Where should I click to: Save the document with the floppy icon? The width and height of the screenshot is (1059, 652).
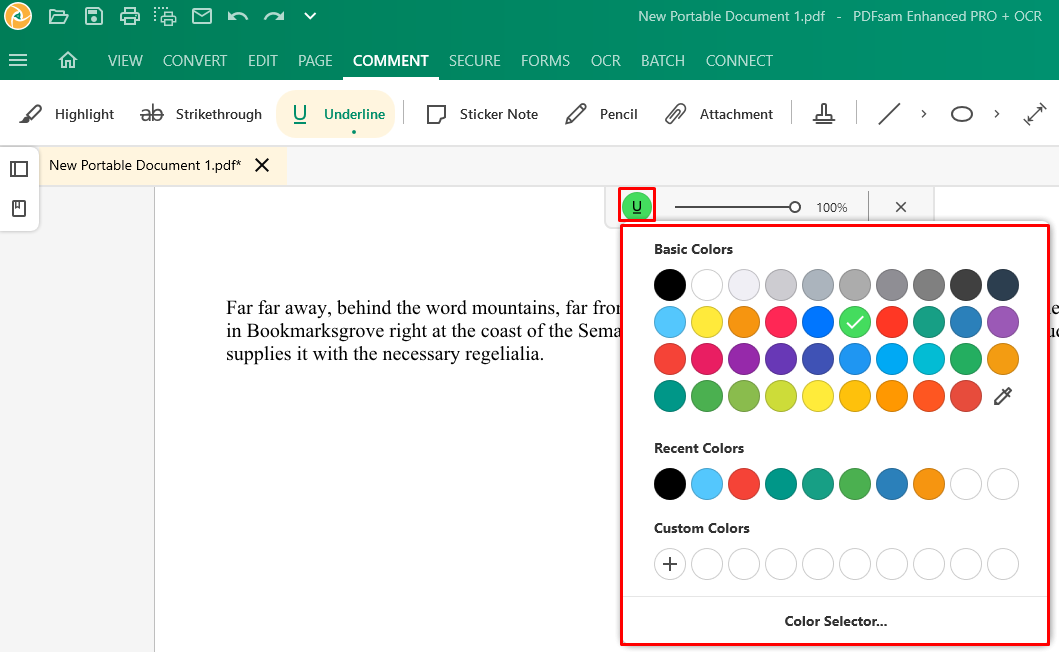coord(94,16)
